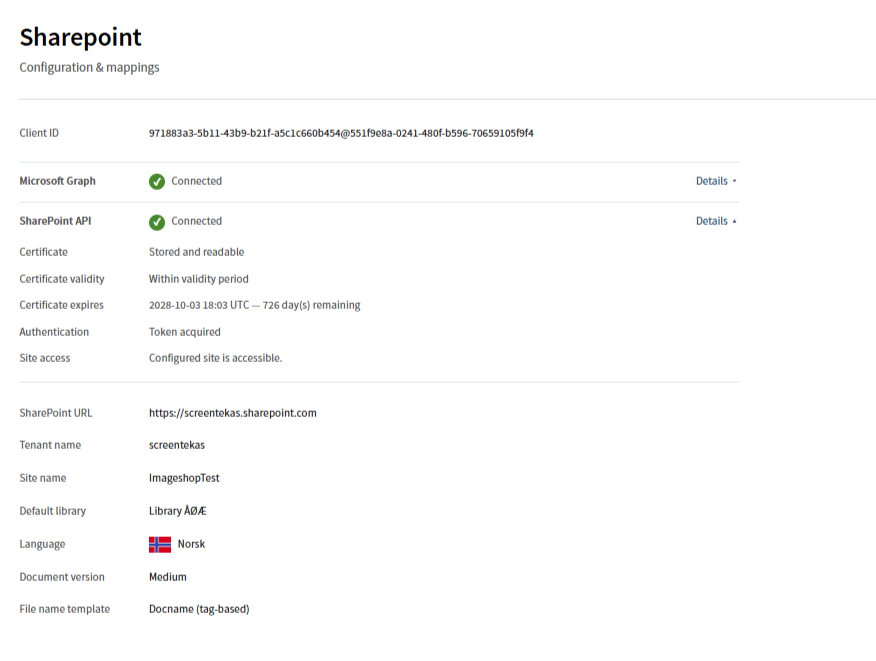
Task: Click the 'Default library' label
Action: tap(53, 511)
